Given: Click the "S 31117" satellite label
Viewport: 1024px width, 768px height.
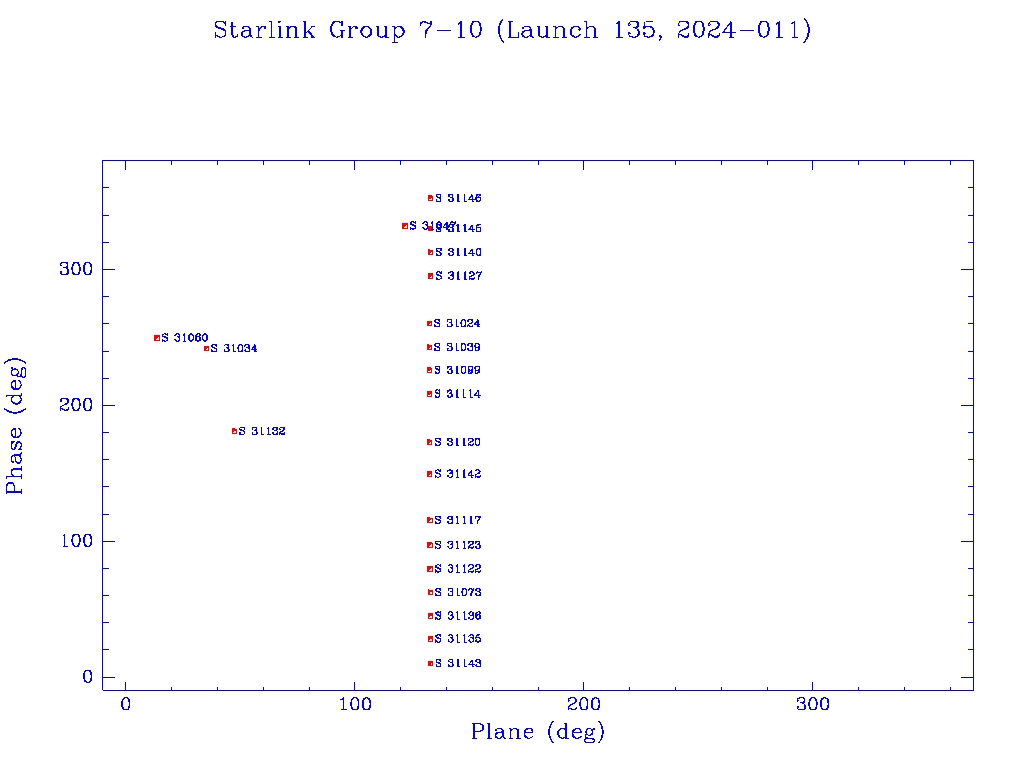Looking at the screenshot, I should pyautogui.click(x=458, y=520).
